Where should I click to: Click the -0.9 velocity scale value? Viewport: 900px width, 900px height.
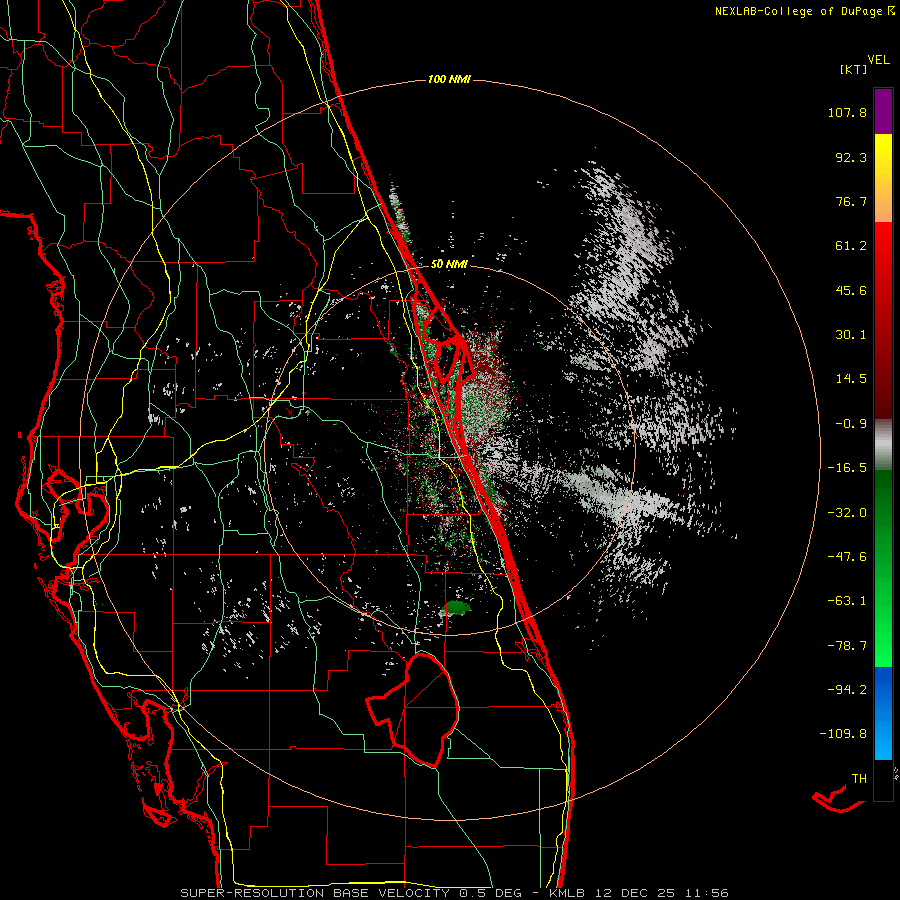(851, 424)
